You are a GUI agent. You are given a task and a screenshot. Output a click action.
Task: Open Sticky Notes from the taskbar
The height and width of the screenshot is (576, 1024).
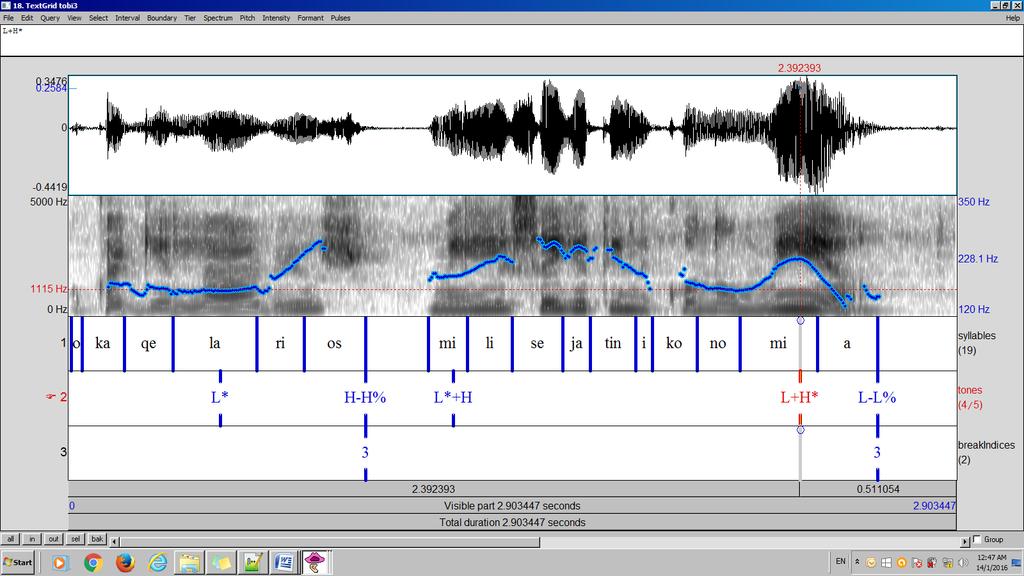point(221,562)
